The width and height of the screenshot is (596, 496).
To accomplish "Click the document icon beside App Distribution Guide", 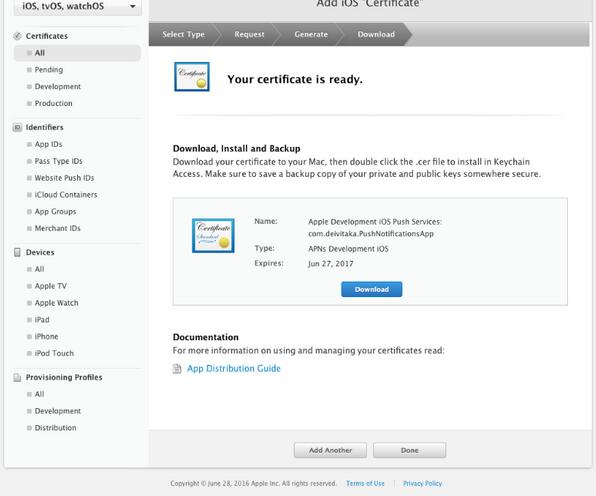I will (x=177, y=369).
